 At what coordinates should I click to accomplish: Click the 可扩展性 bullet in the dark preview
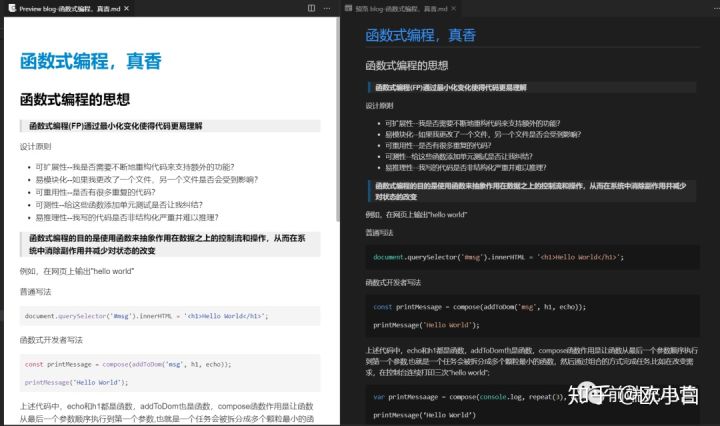(x=472, y=123)
